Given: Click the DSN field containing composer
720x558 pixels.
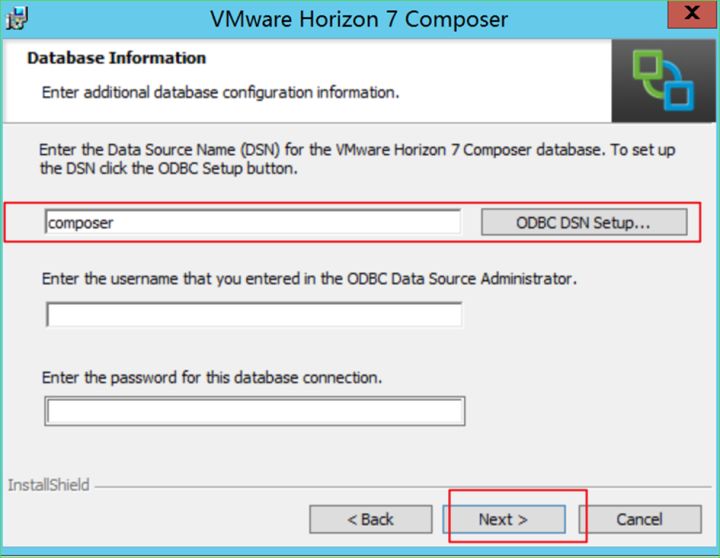Looking at the screenshot, I should (252, 223).
